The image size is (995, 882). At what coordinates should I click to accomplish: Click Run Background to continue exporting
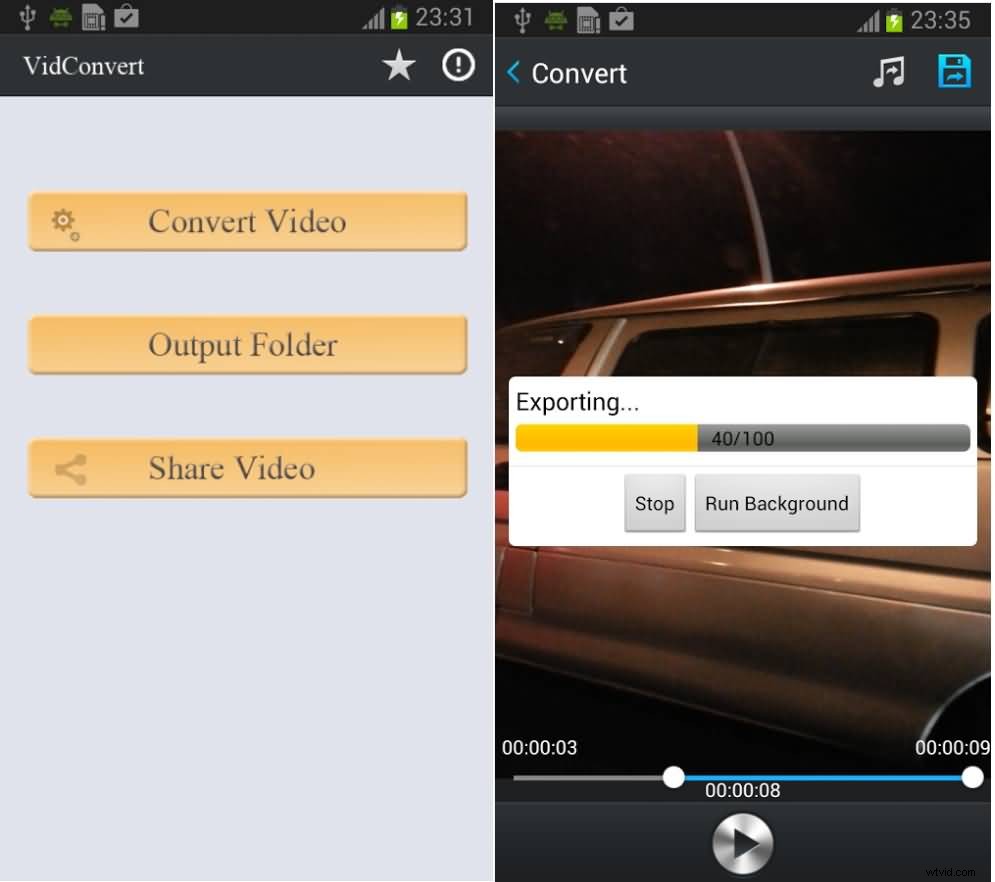777,503
